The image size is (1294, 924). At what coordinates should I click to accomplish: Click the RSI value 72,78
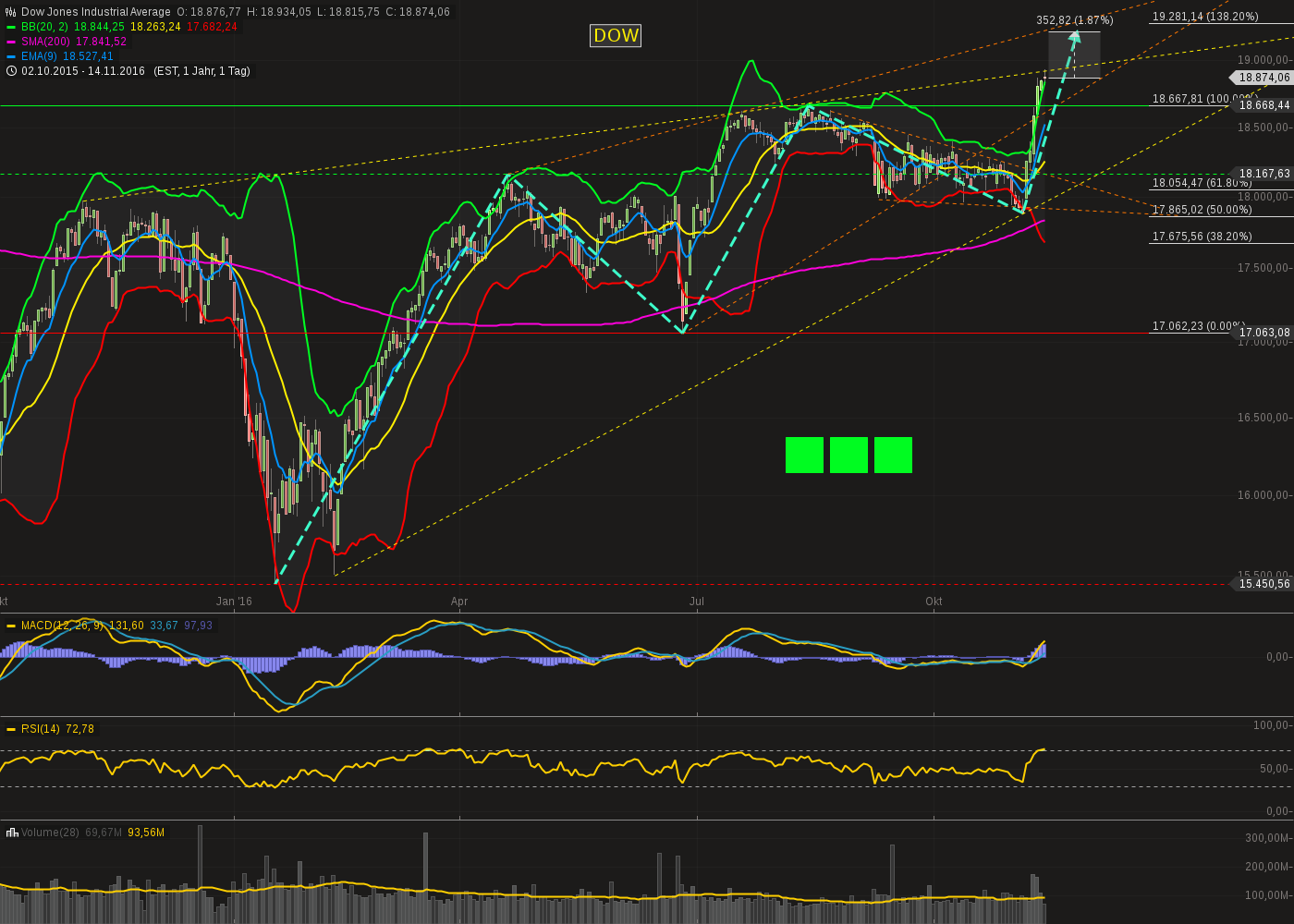[79, 729]
